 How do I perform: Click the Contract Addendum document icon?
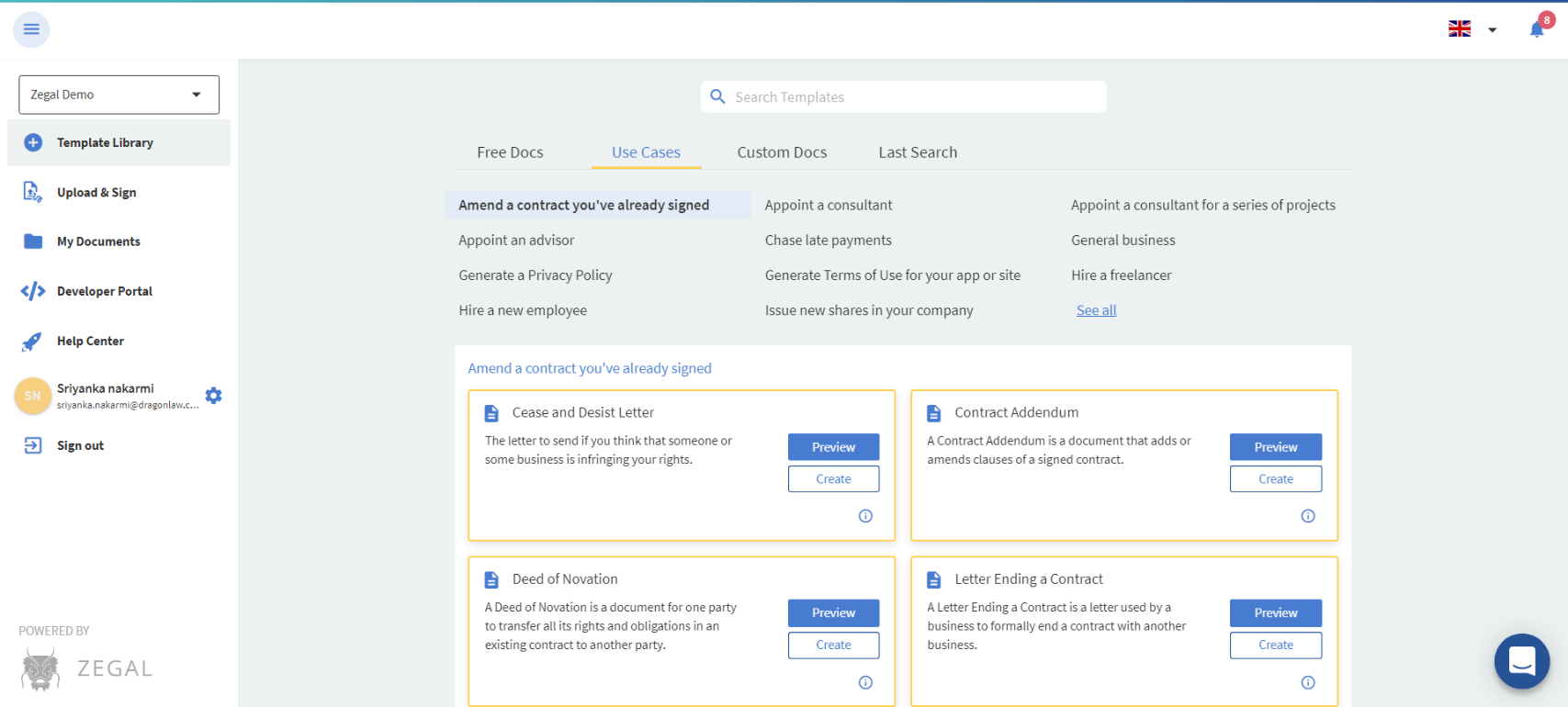click(x=934, y=413)
